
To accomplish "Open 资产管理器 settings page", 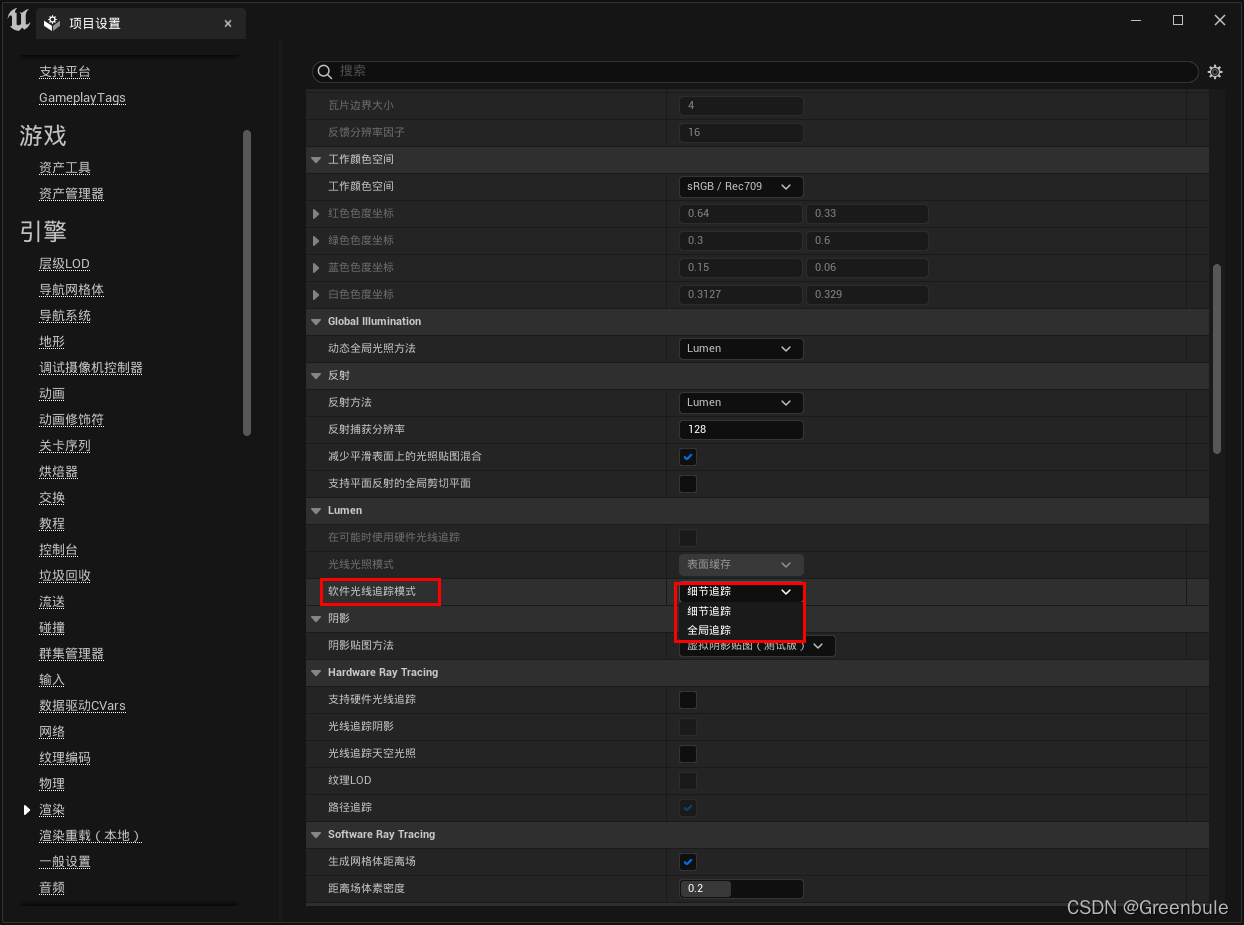I will 71,194.
